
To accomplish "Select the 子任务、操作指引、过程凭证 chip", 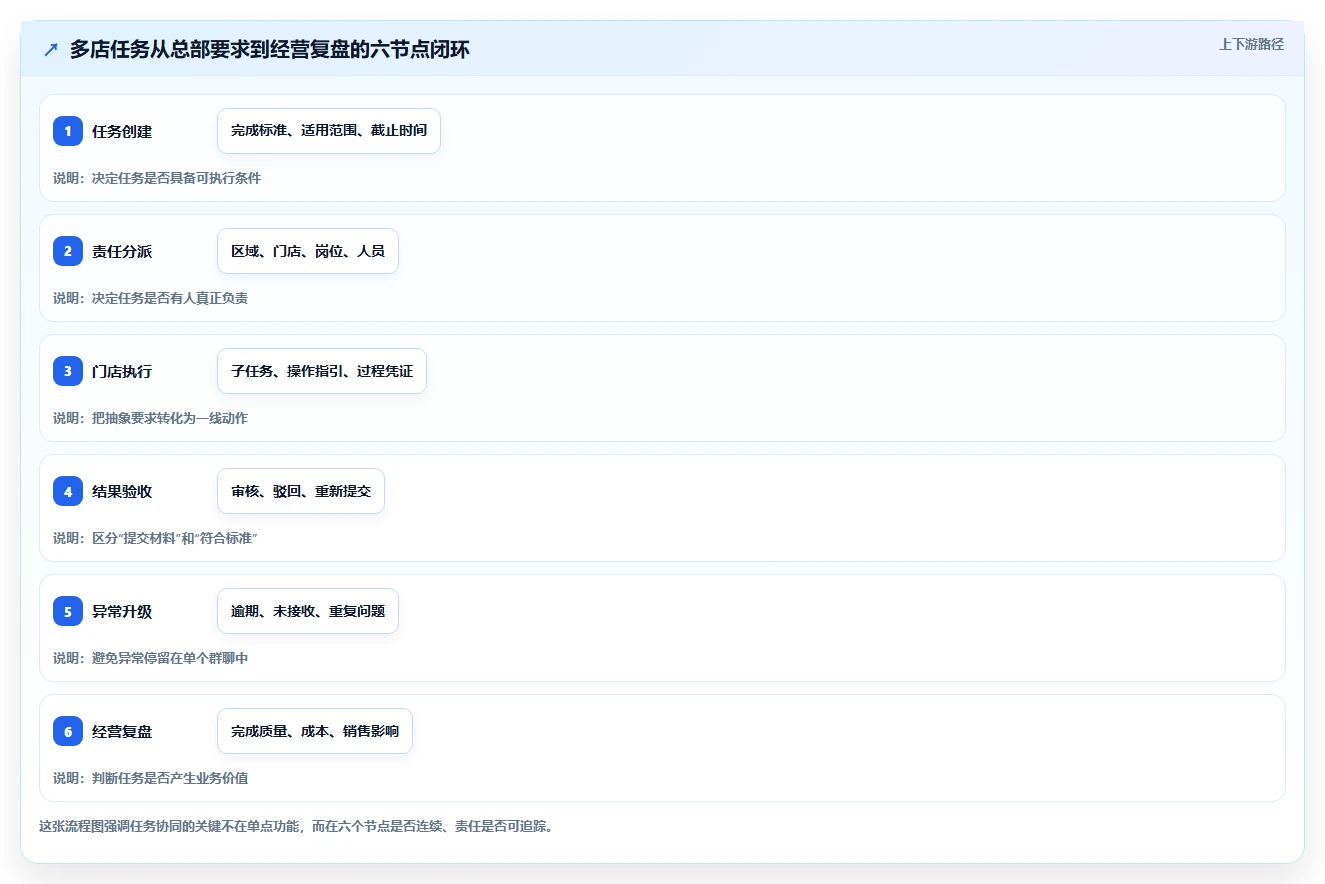I will (x=322, y=371).
